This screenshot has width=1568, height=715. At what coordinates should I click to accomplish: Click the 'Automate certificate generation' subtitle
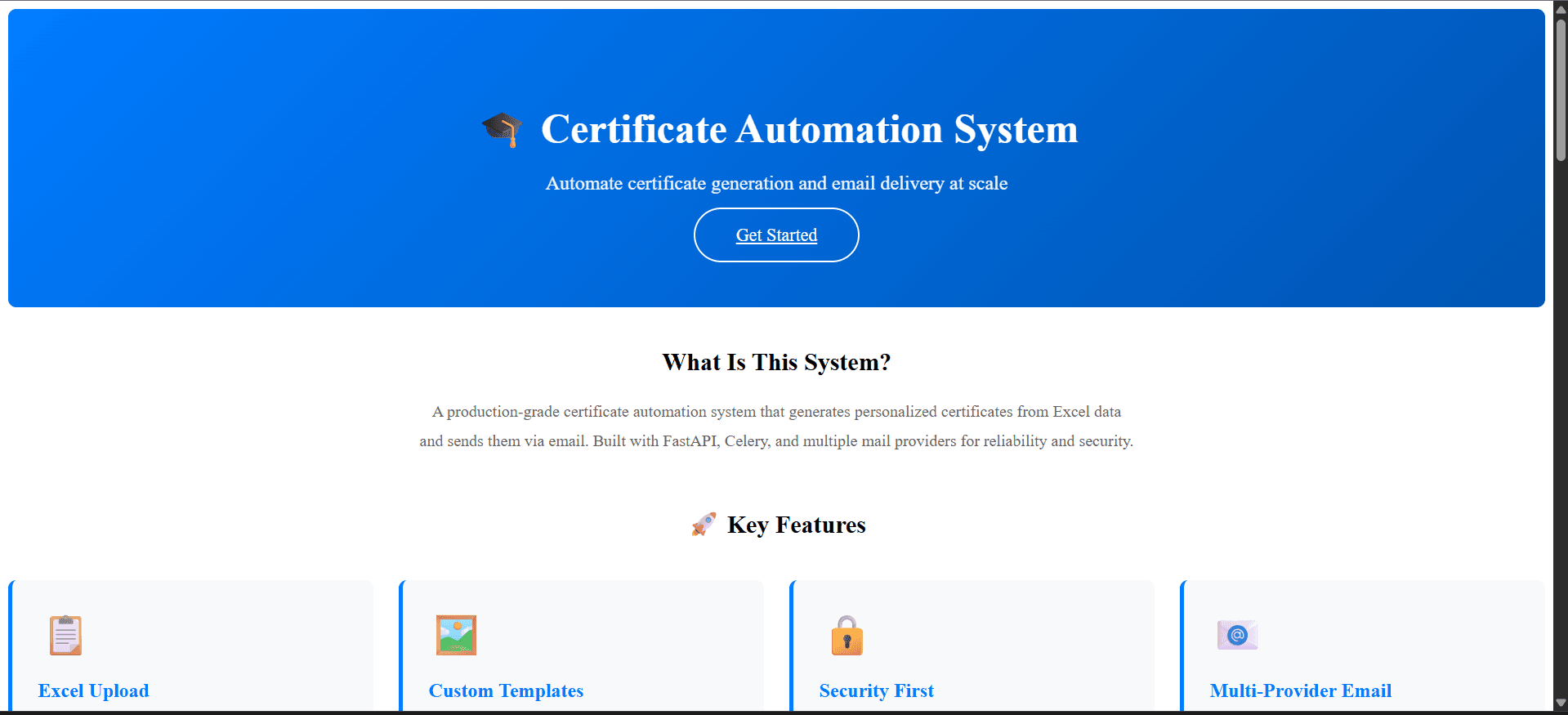pyautogui.click(x=776, y=183)
